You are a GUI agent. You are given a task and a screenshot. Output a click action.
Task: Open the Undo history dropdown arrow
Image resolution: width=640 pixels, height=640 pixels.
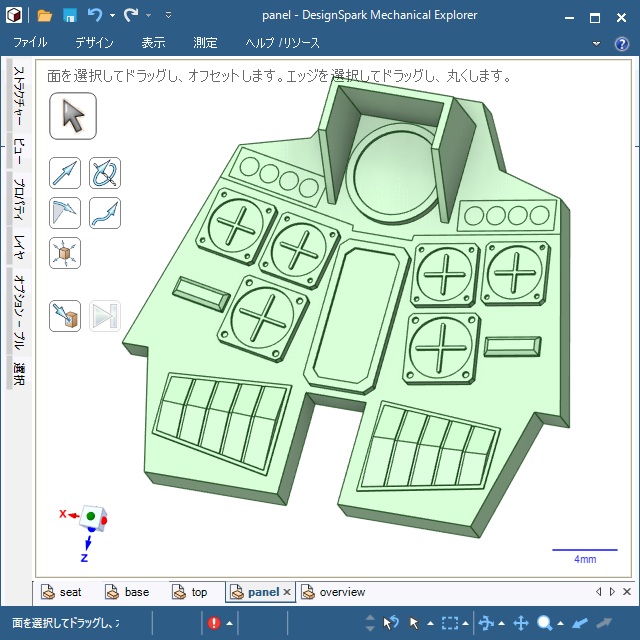click(112, 15)
